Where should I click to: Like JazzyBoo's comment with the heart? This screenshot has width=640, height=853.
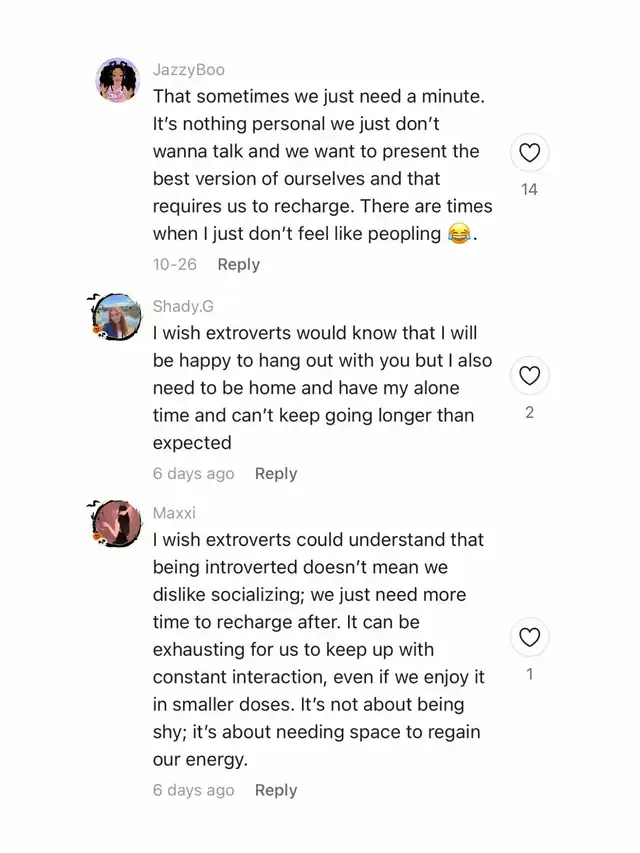(530, 153)
